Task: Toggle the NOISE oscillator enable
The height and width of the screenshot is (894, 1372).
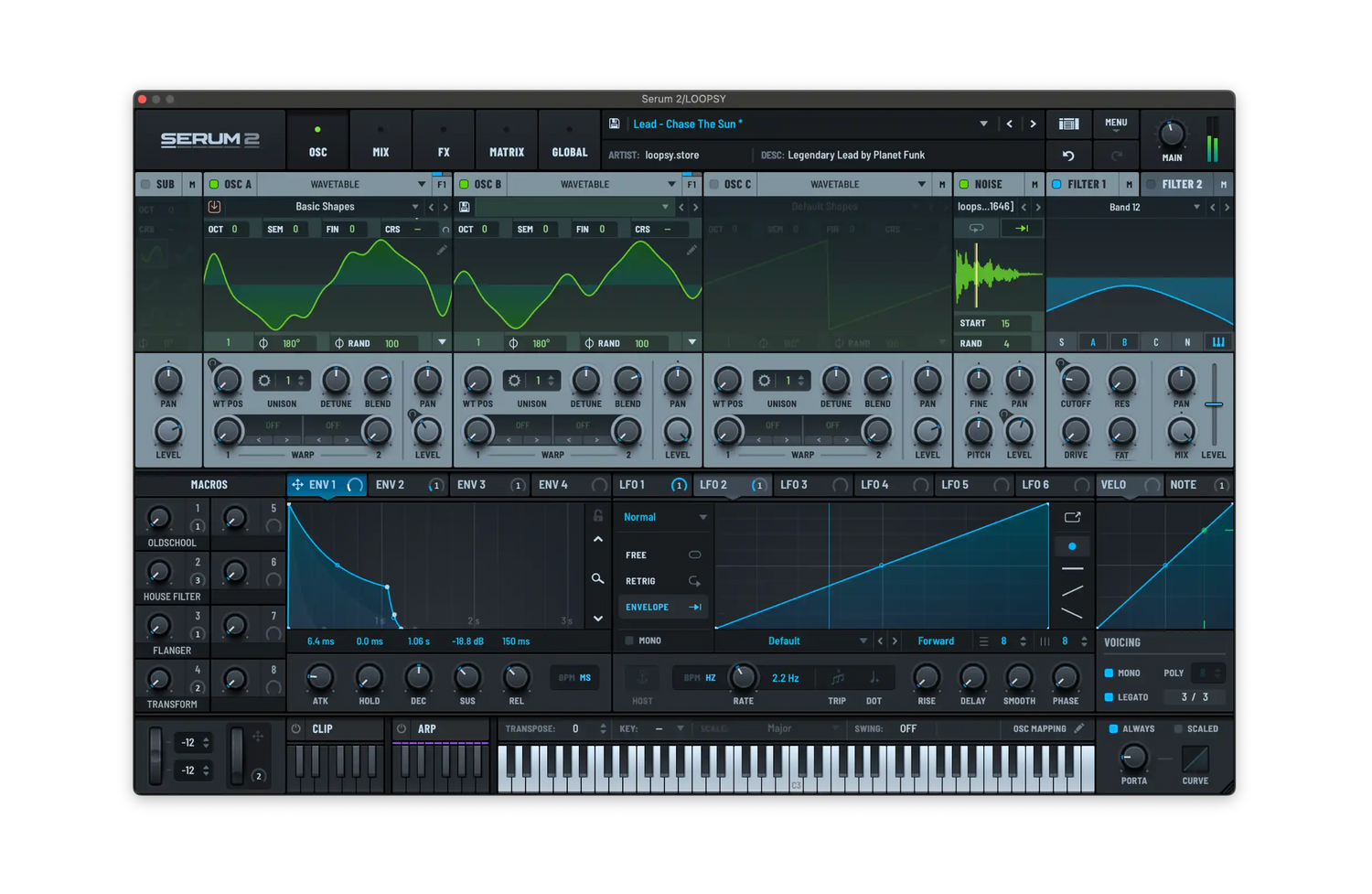Action: pyautogui.click(x=964, y=184)
